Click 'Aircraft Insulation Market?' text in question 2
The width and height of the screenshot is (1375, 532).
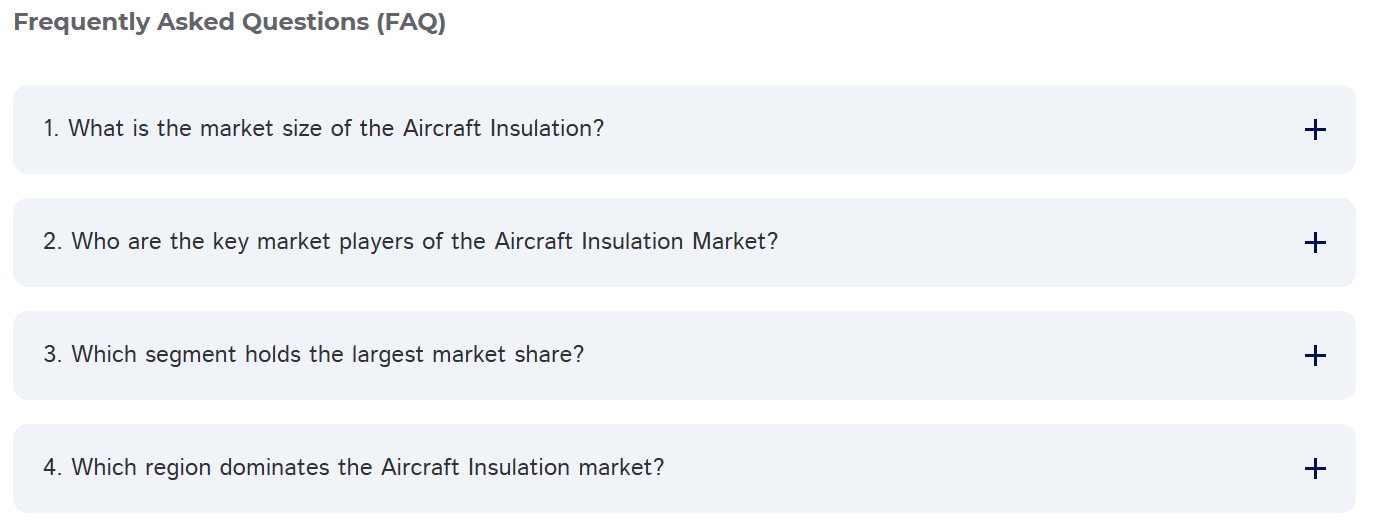[636, 242]
